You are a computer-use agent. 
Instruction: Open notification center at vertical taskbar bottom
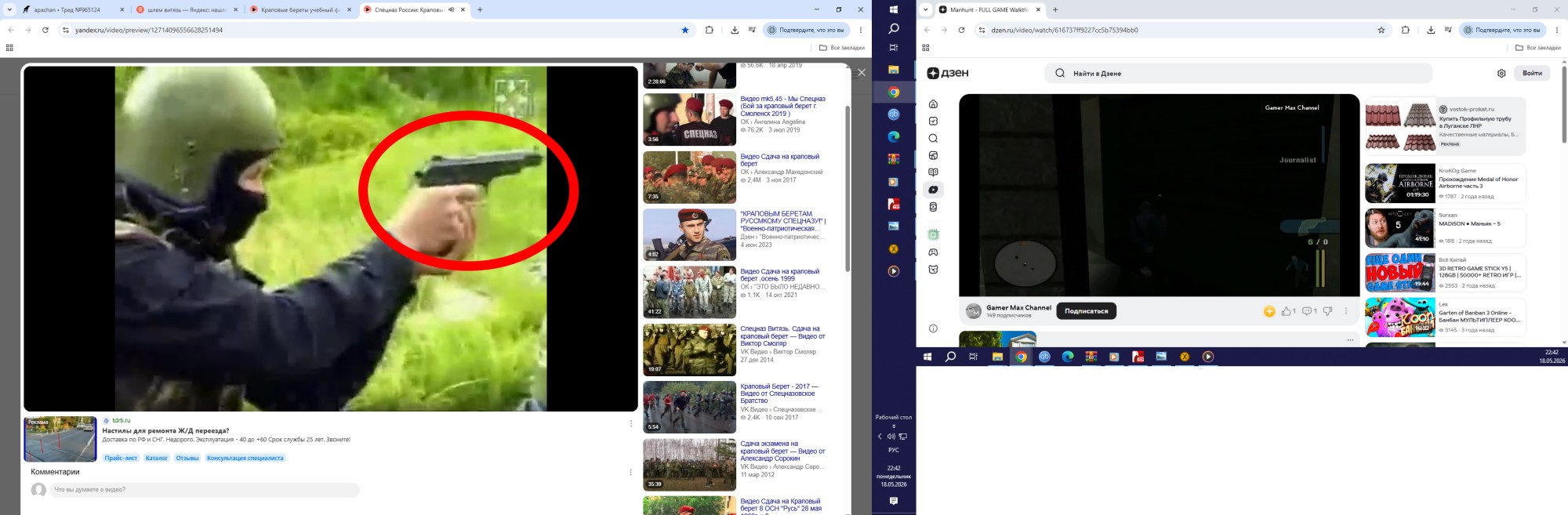pyautogui.click(x=894, y=501)
